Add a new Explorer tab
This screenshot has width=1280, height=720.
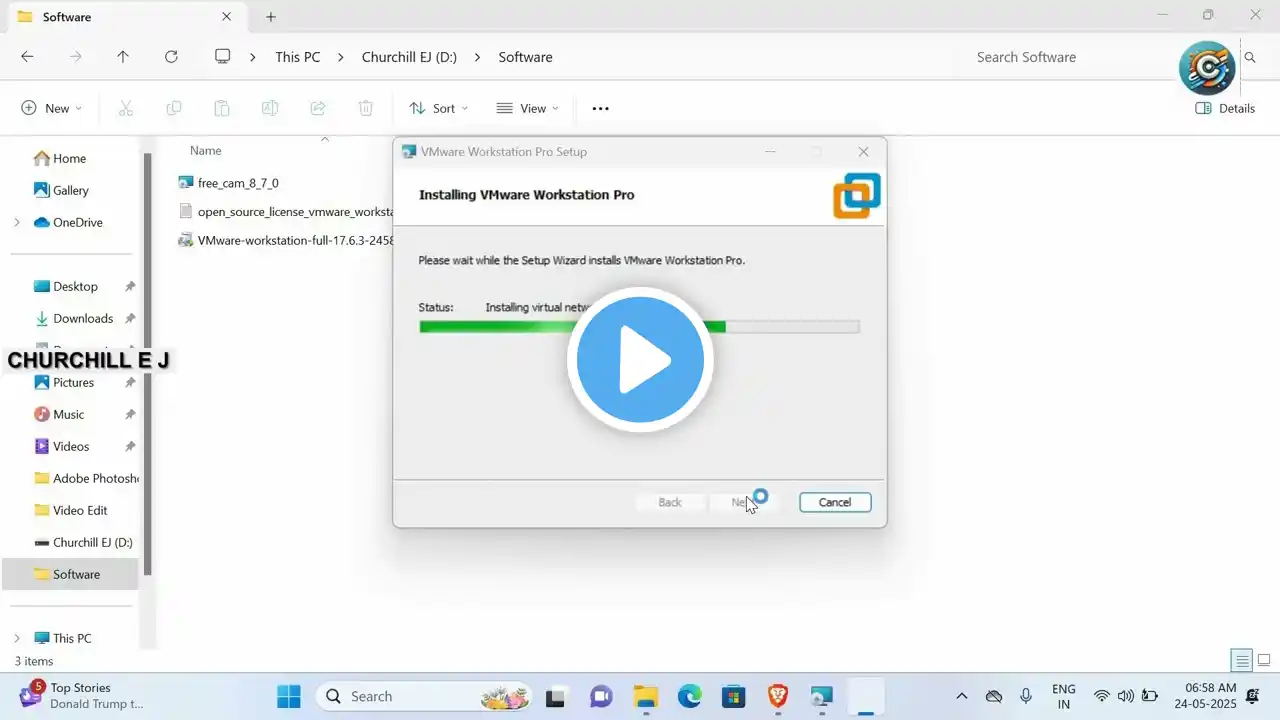tap(270, 17)
